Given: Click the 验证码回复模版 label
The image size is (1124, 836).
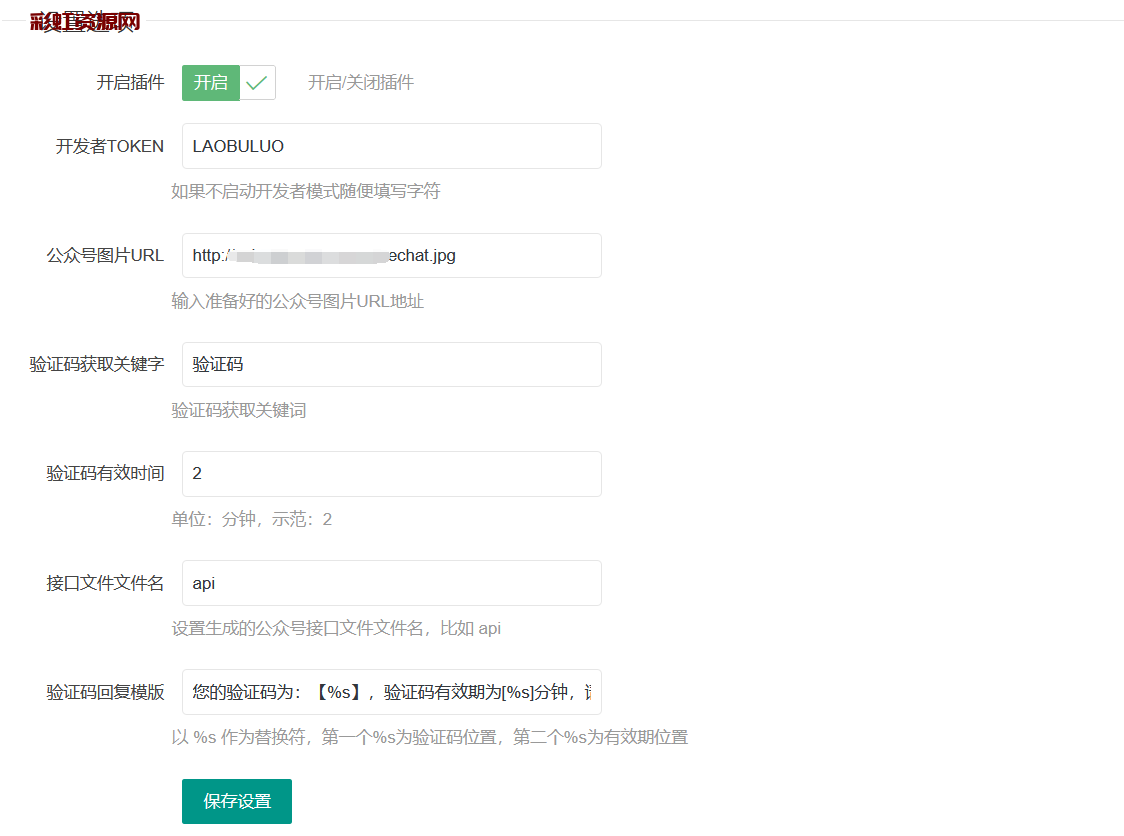Looking at the screenshot, I should tap(105, 692).
